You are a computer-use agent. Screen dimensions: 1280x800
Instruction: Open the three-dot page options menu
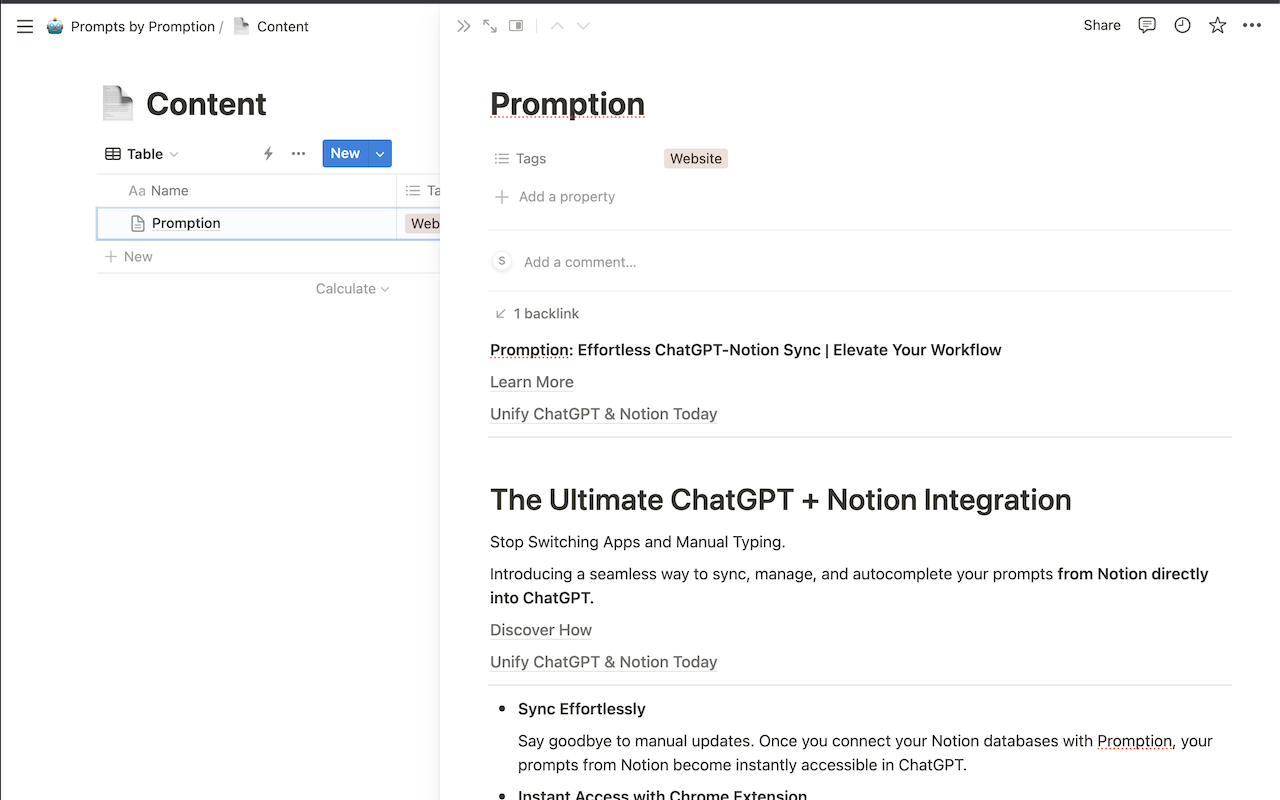coord(1252,26)
